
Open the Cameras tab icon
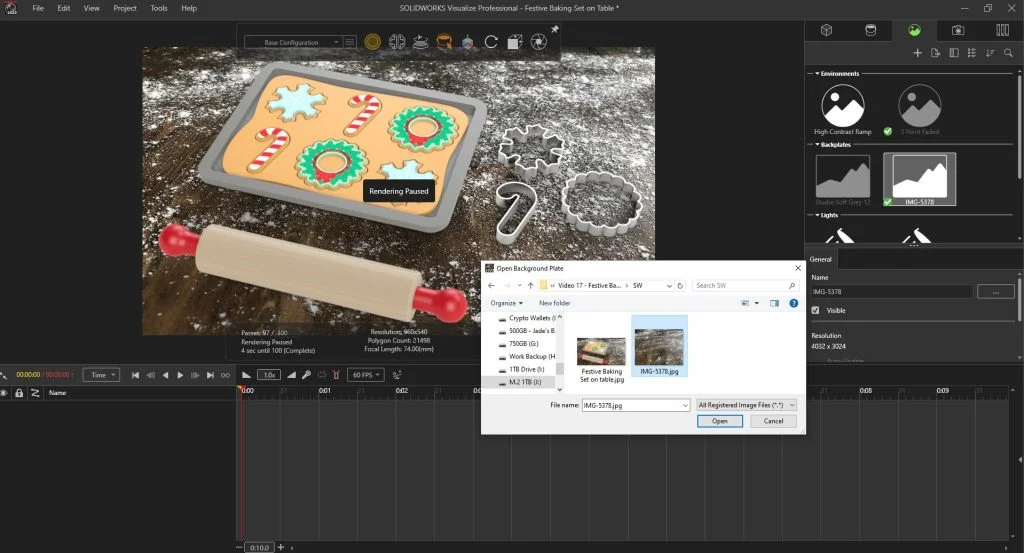(x=958, y=30)
